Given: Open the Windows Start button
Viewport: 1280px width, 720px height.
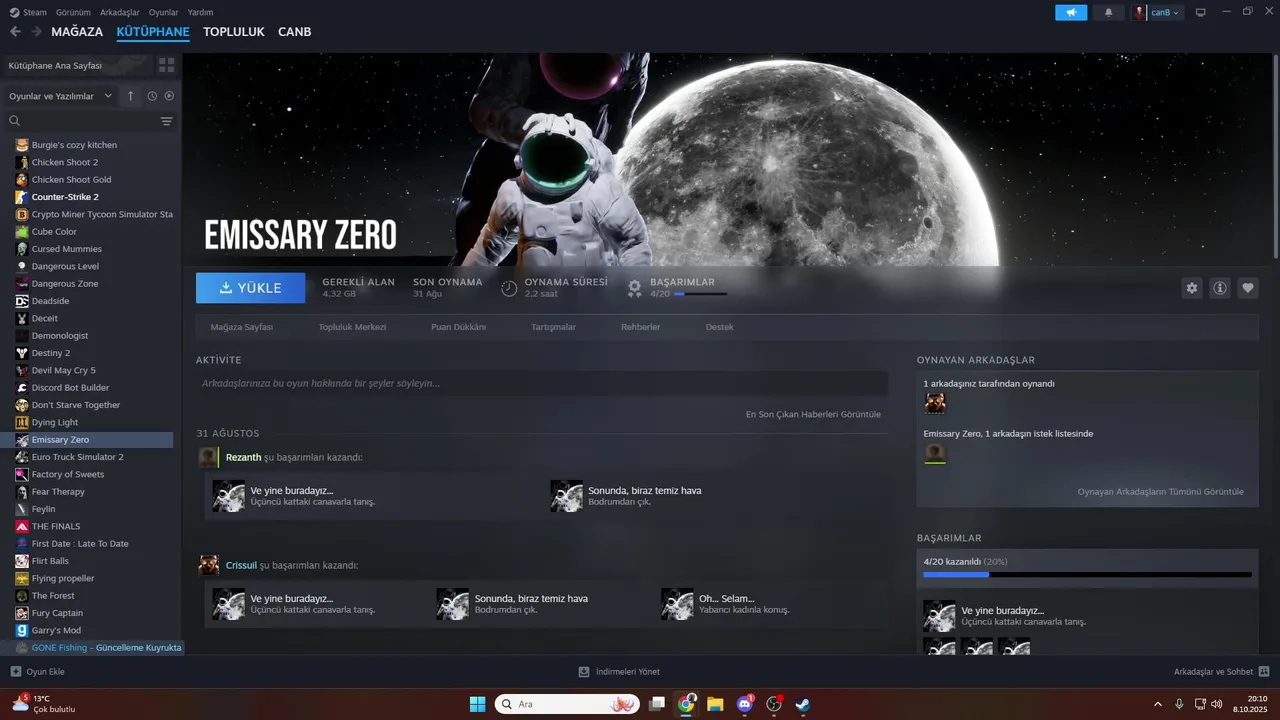Looking at the screenshot, I should pos(477,704).
